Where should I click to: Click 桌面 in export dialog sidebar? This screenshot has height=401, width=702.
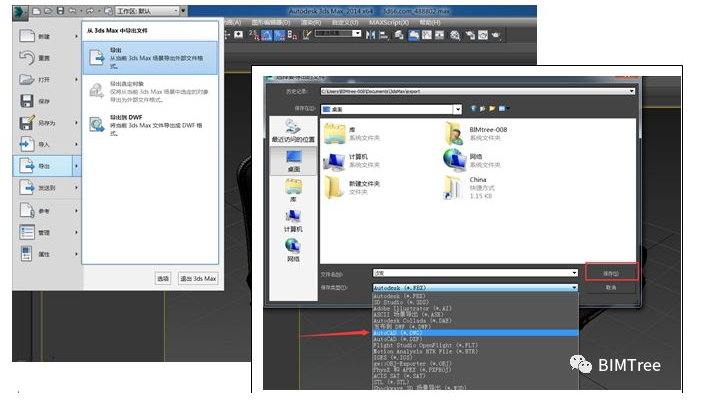pos(293,161)
